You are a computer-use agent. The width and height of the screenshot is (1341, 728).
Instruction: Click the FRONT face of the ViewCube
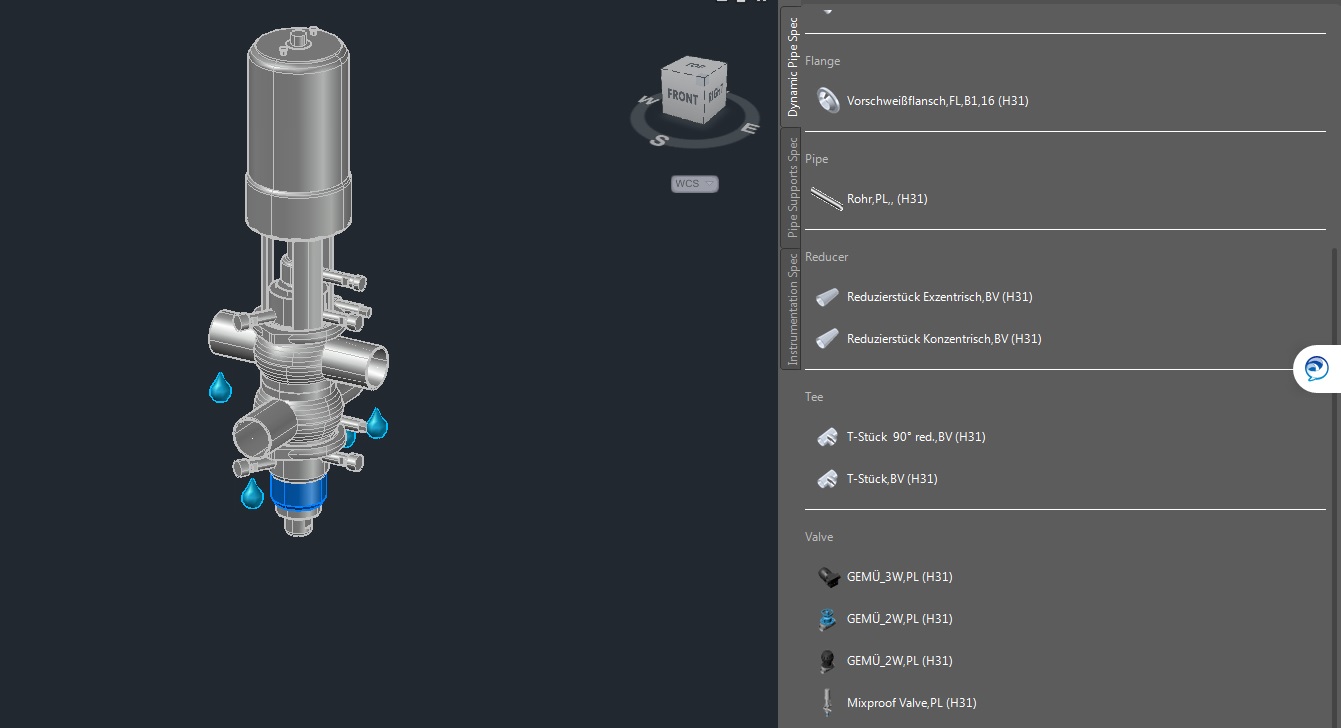point(685,99)
